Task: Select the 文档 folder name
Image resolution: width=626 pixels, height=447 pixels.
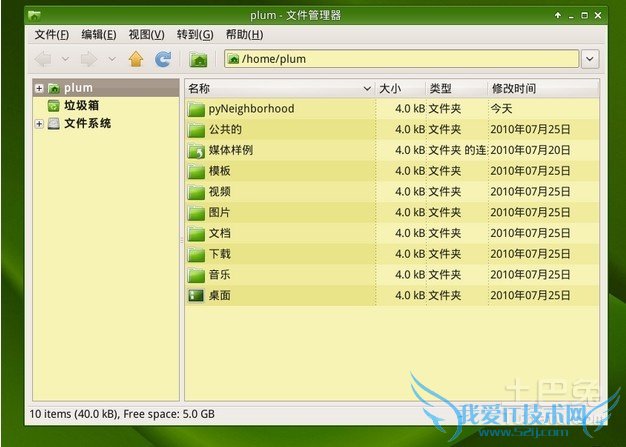Action: pyautogui.click(x=220, y=233)
